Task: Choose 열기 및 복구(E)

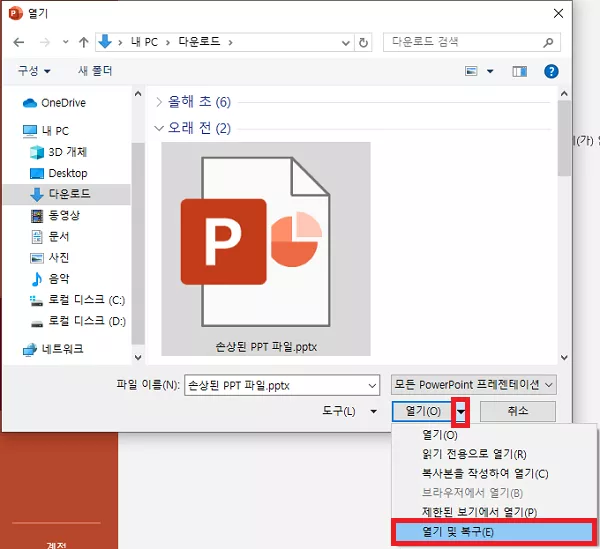Action: pyautogui.click(x=494, y=532)
